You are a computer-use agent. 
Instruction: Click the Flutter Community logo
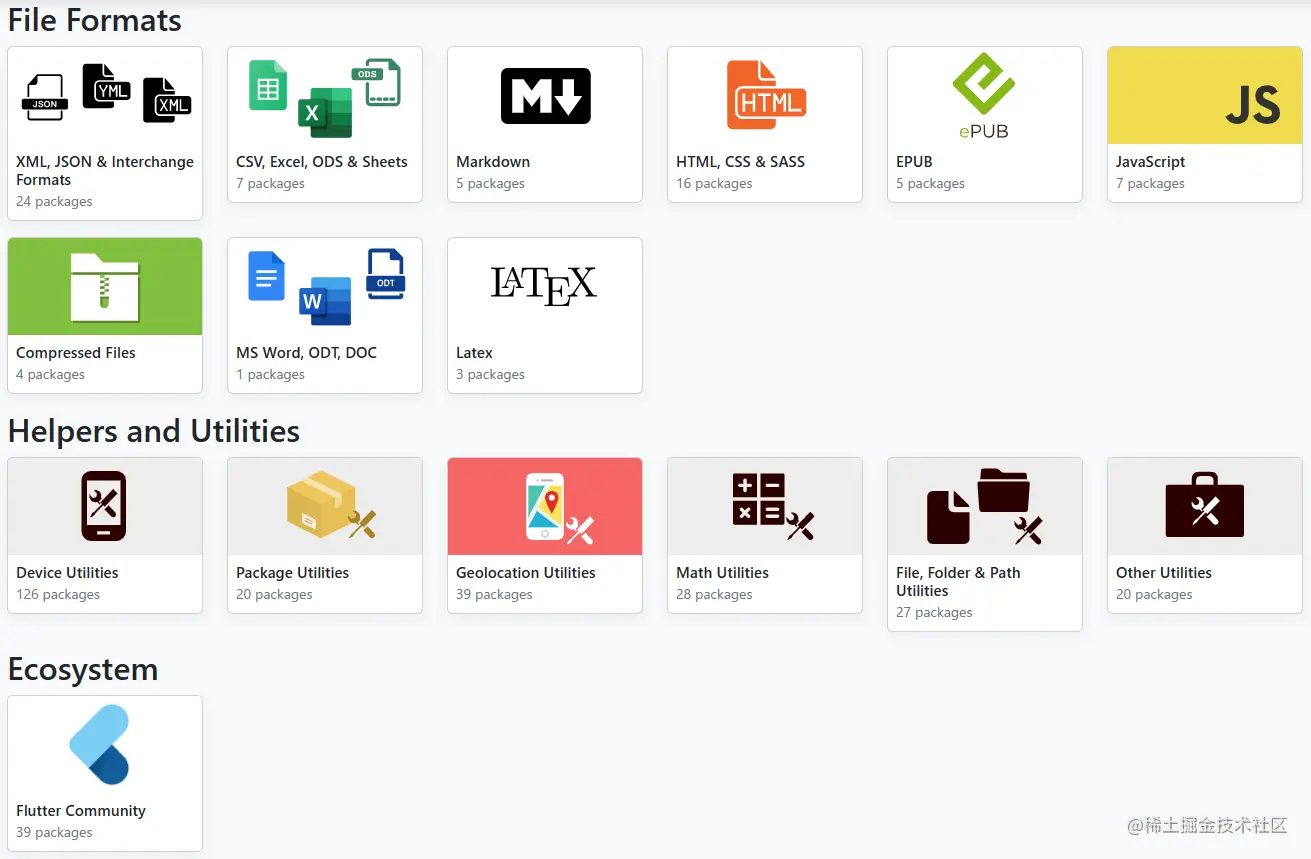[x=104, y=745]
